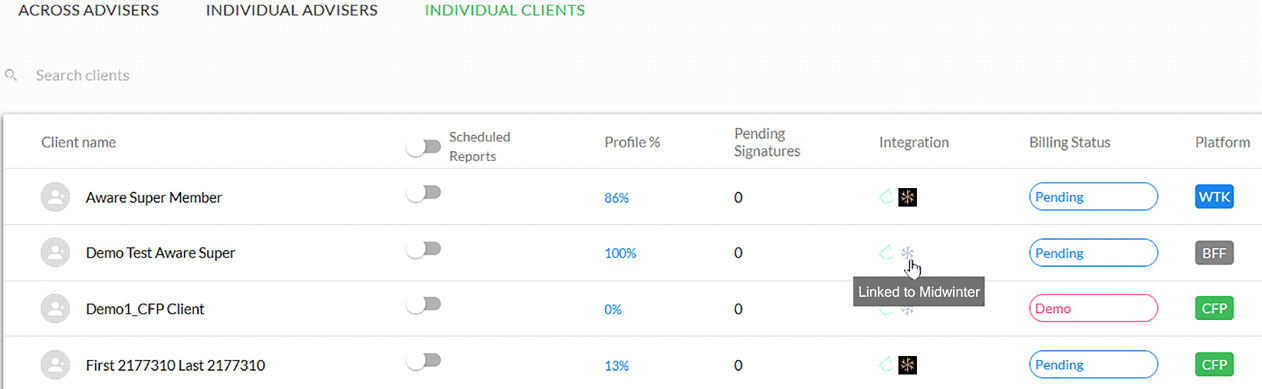The height and width of the screenshot is (389, 1262).
Task: Click the Midwinter snowflake icon for Aware Super Member
Action: [908, 197]
